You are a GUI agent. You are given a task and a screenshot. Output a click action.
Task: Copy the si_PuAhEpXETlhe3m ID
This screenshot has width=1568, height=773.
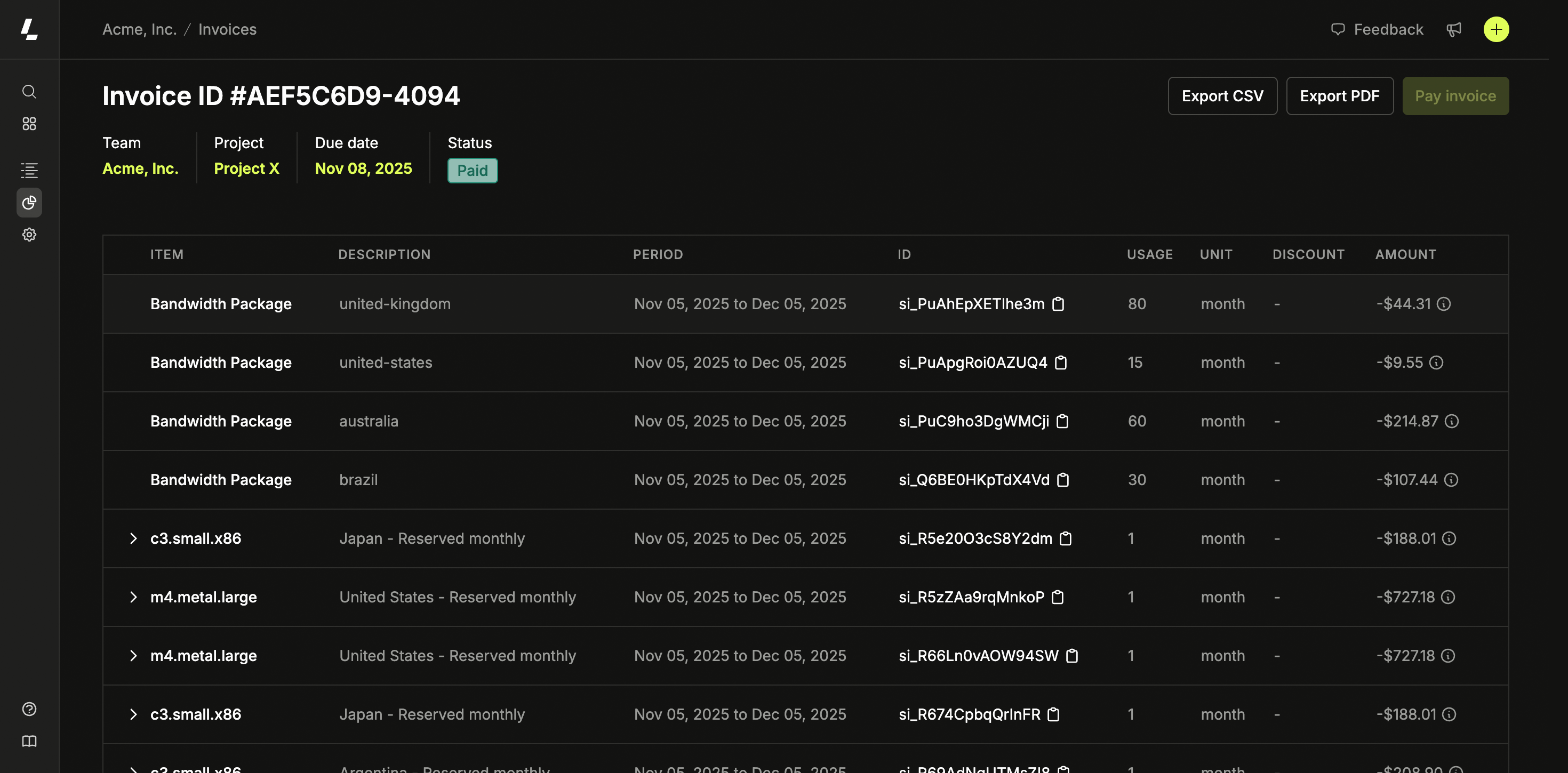pos(1059,304)
